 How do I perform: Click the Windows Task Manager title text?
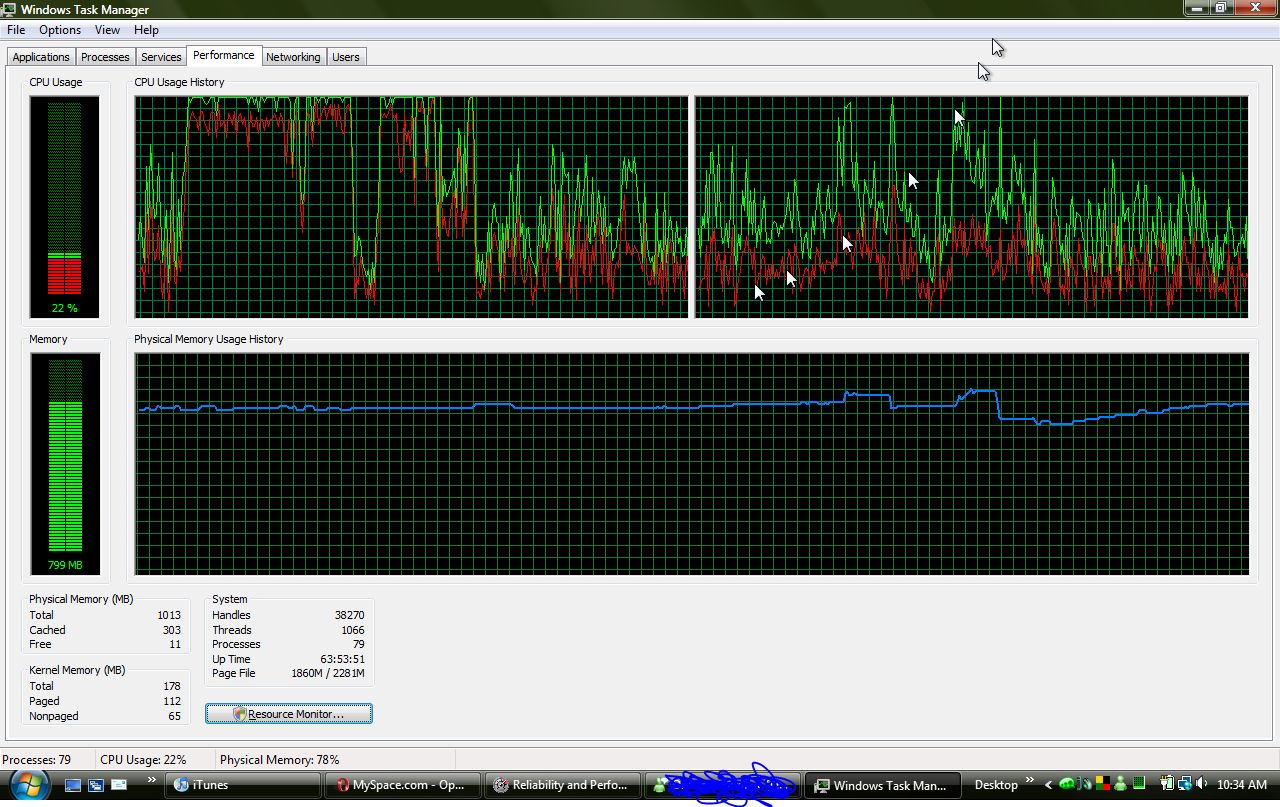coord(85,10)
